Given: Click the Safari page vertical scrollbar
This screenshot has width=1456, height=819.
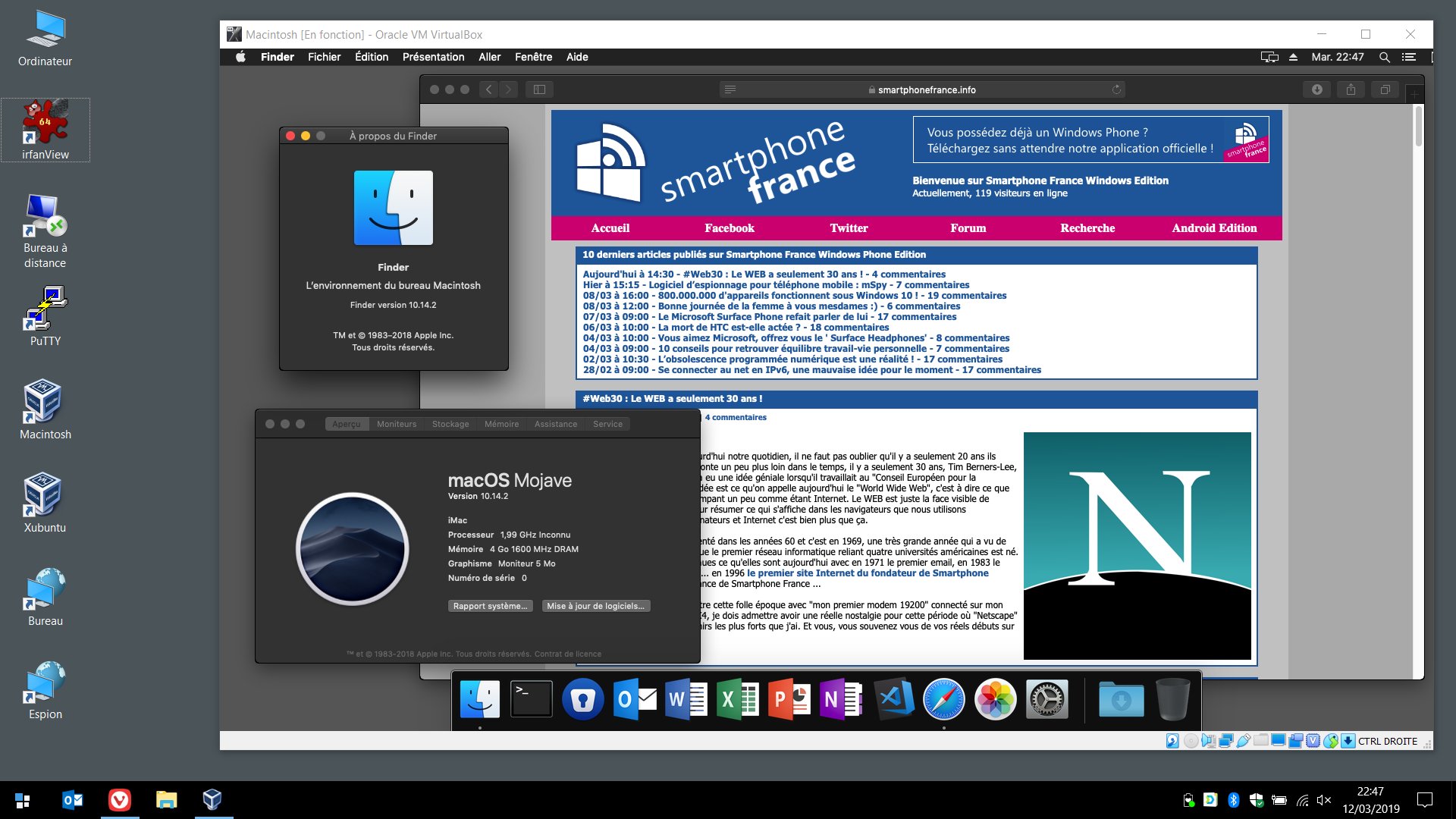Looking at the screenshot, I should pos(1418,126).
